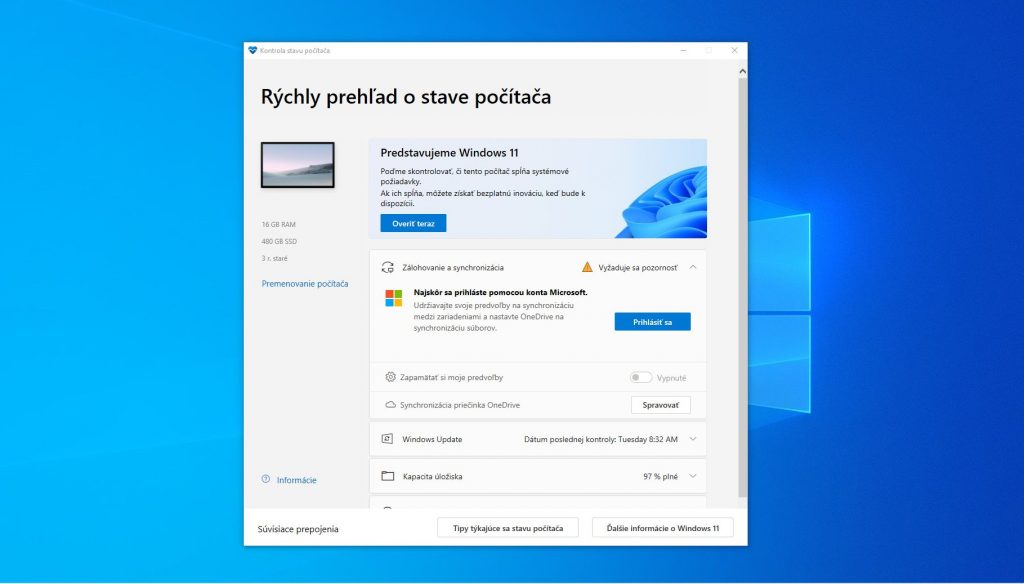Click the '16 GB RAM' text
Viewport: 1024px width, 584px height.
[x=278, y=224]
